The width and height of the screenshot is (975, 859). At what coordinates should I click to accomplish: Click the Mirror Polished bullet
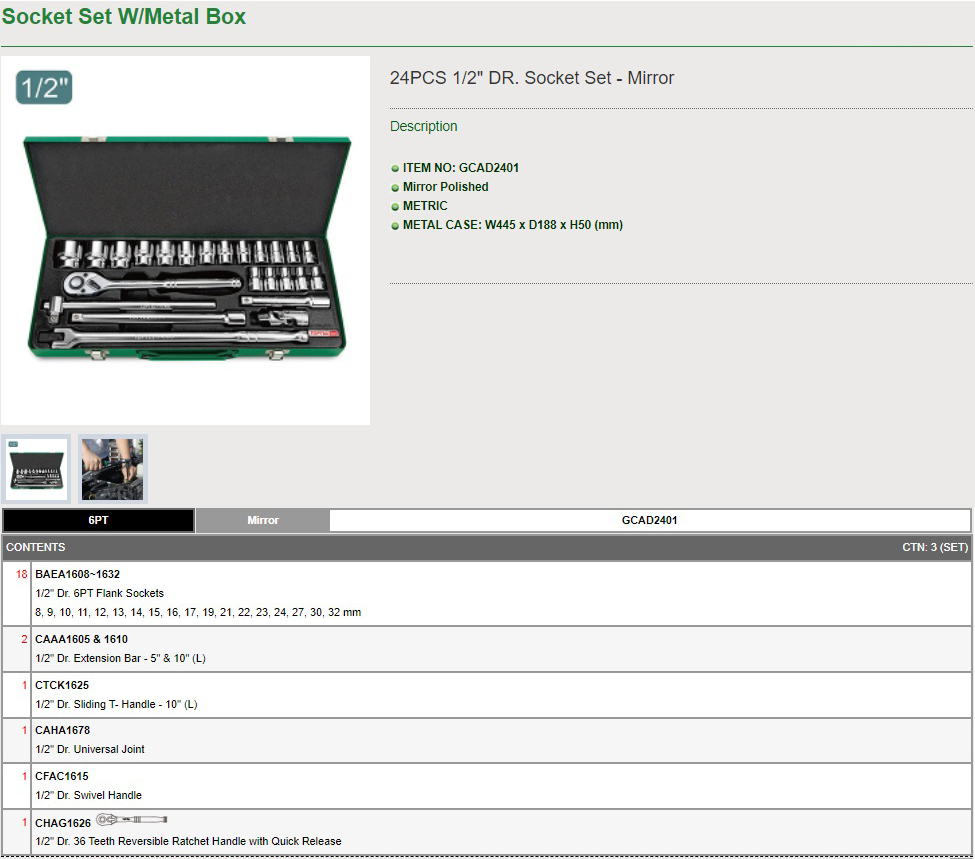pyautogui.click(x=445, y=187)
